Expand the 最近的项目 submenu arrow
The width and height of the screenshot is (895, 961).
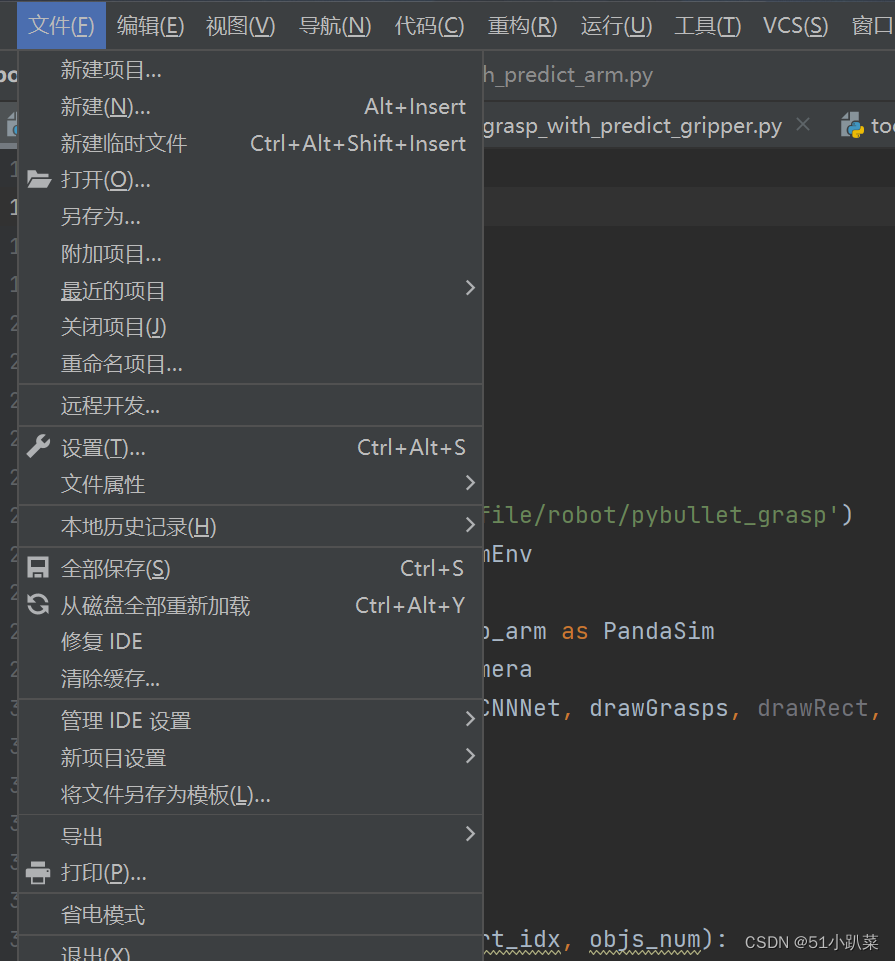pyautogui.click(x=470, y=288)
